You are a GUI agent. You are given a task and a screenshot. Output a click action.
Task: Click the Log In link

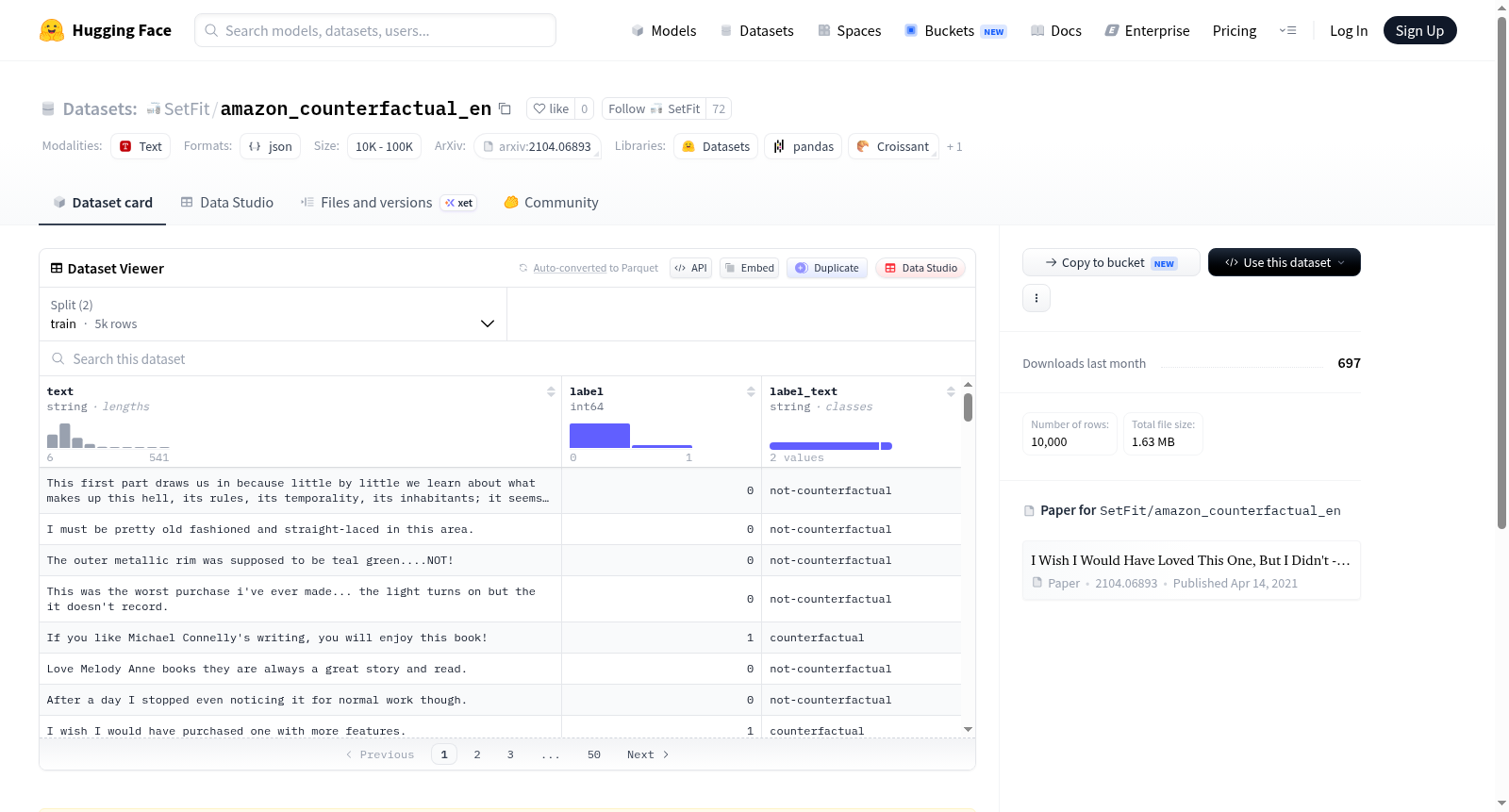(x=1348, y=30)
